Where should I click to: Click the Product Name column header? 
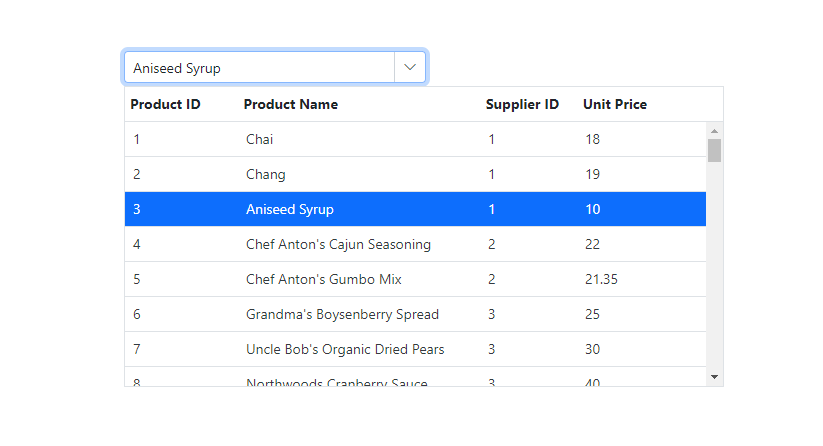291,104
